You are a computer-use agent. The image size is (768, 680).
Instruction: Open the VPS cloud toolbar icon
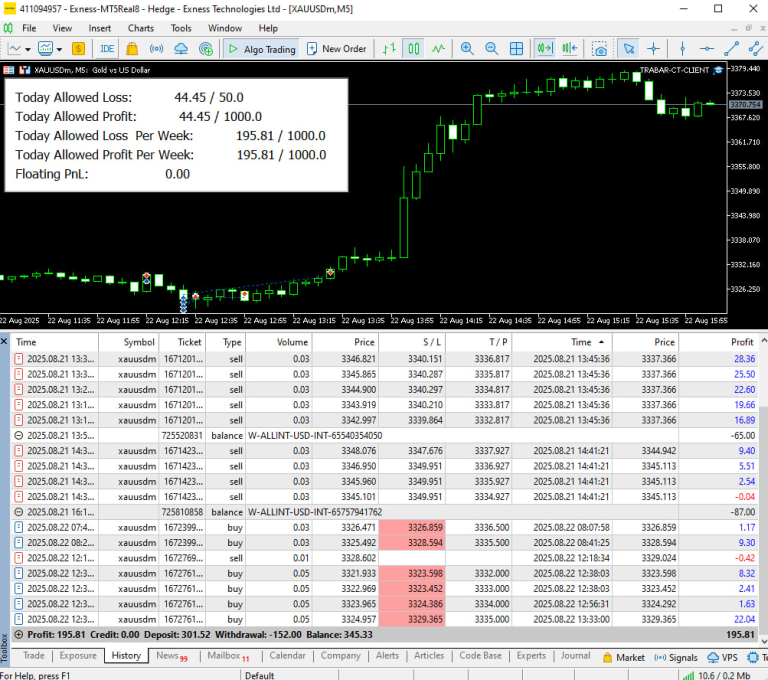tap(181, 49)
